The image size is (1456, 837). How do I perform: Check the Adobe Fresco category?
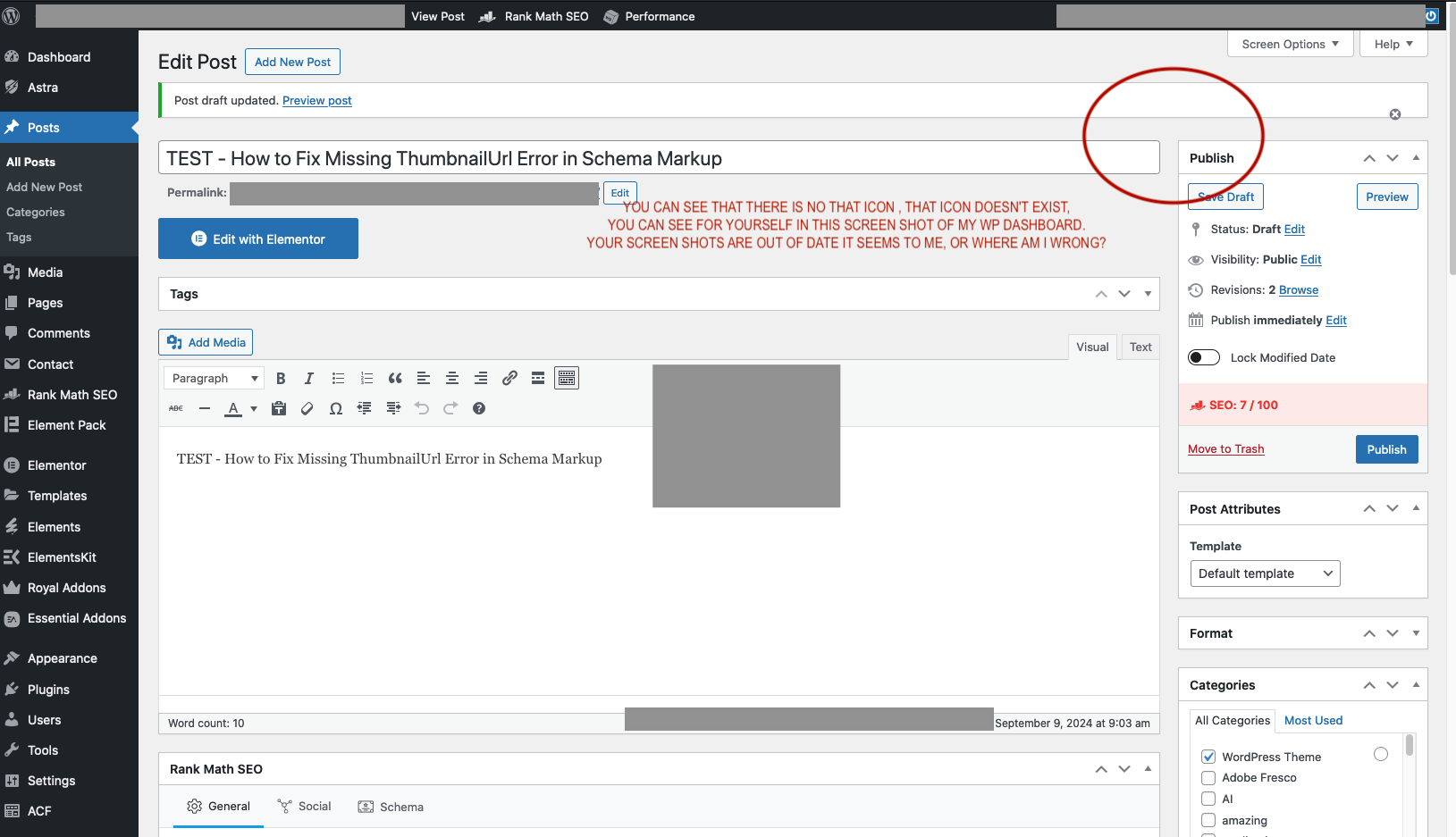1208,778
